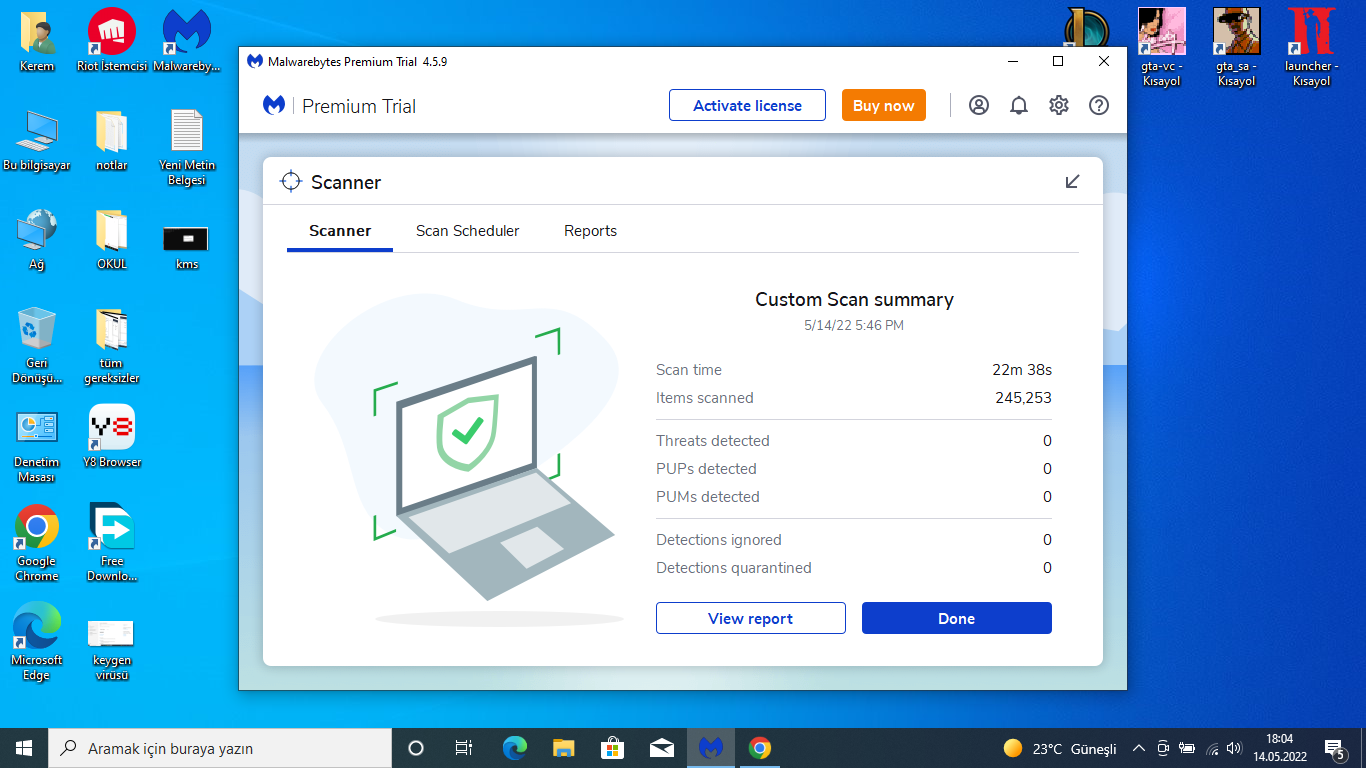
Task: Click the Detections quarantined label
Action: pos(734,568)
